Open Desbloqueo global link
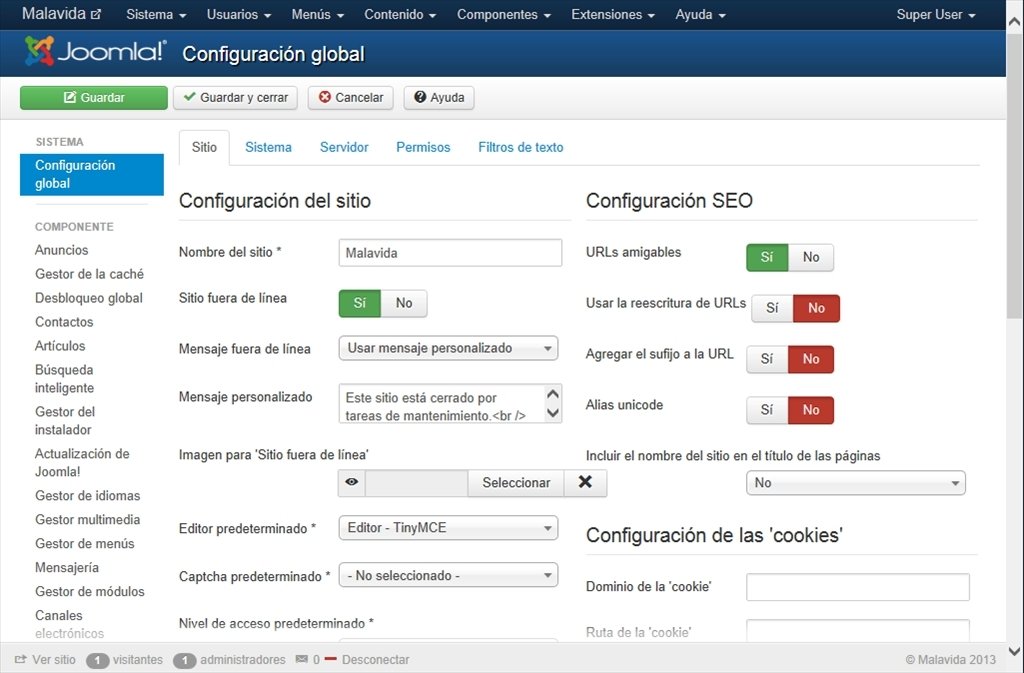 [x=89, y=298]
